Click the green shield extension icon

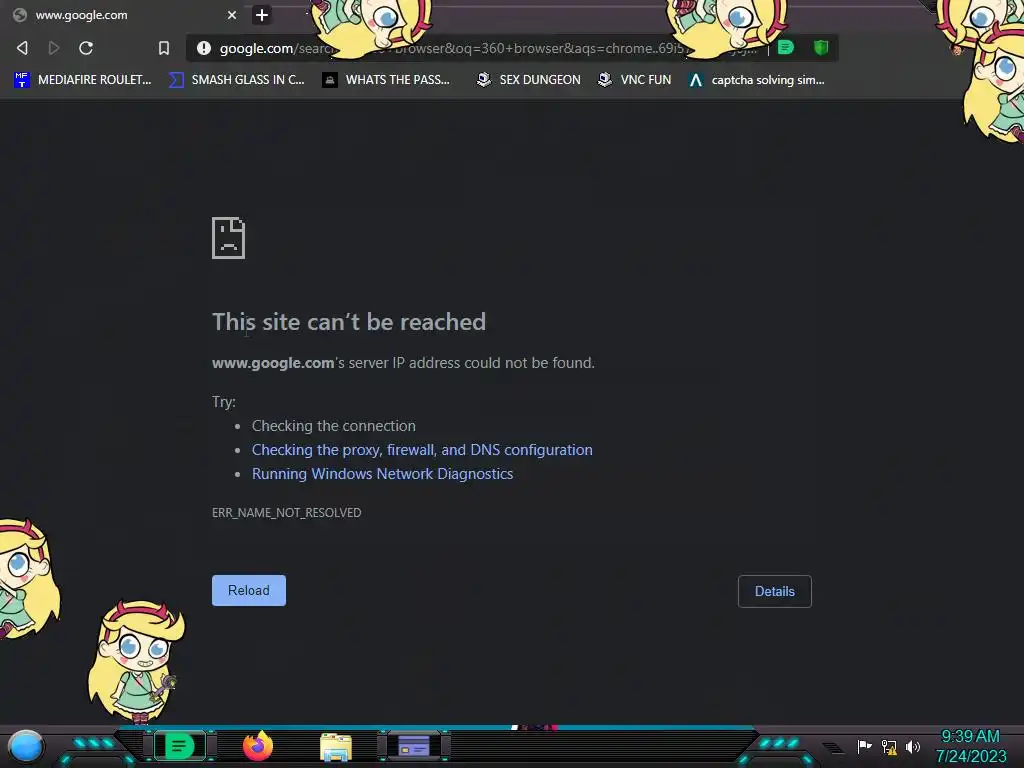coord(821,47)
